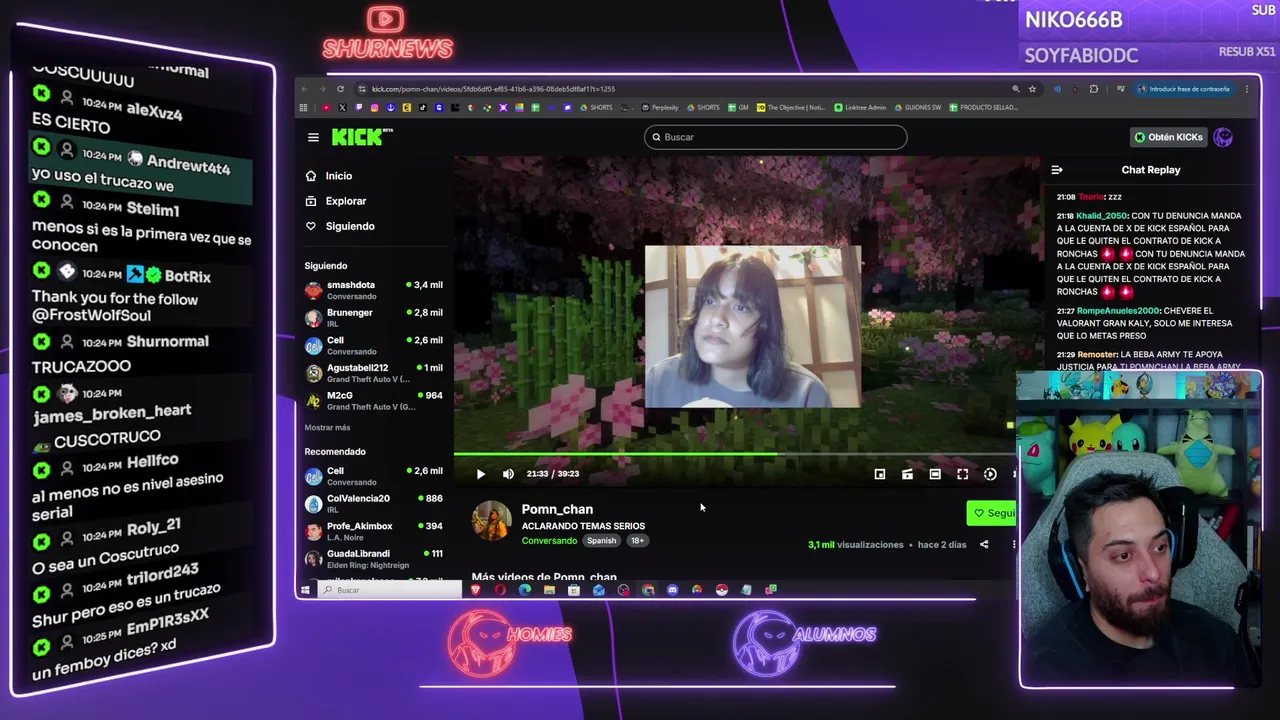Click the Windows taskbar Buscar box
This screenshot has width=1280, height=720.
coord(391,590)
